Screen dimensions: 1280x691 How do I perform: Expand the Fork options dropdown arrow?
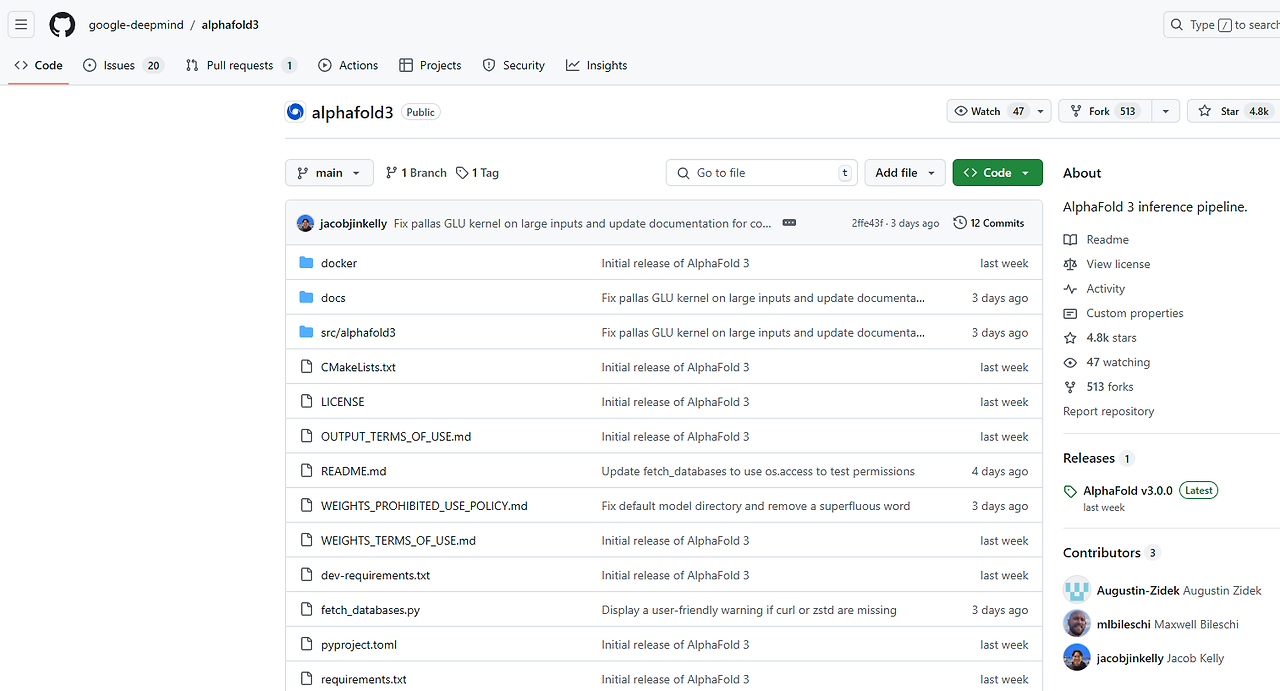(1165, 111)
